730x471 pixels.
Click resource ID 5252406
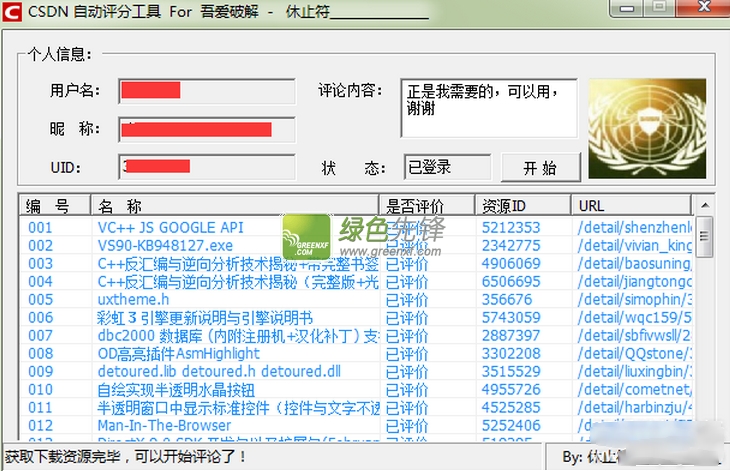[511, 425]
